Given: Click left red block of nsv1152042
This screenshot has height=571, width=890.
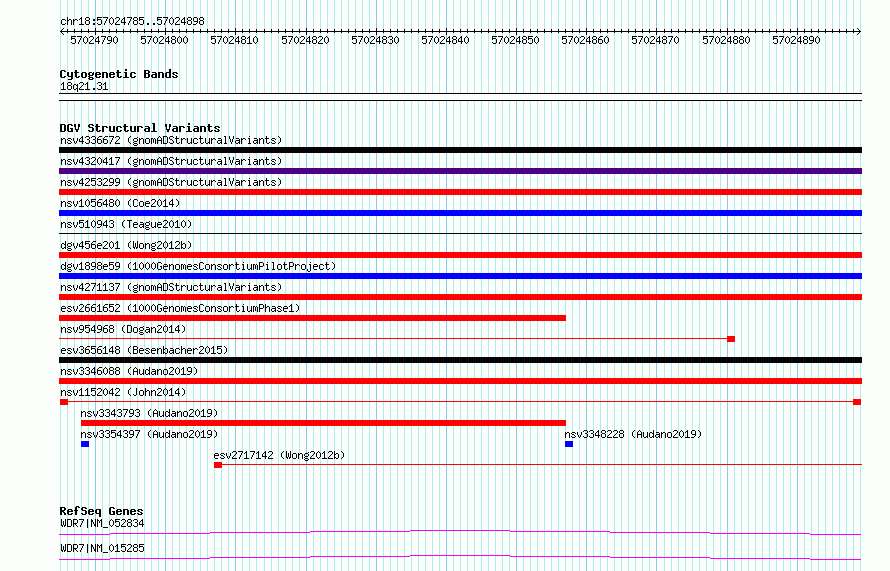Looking at the screenshot, I should click(x=64, y=402).
